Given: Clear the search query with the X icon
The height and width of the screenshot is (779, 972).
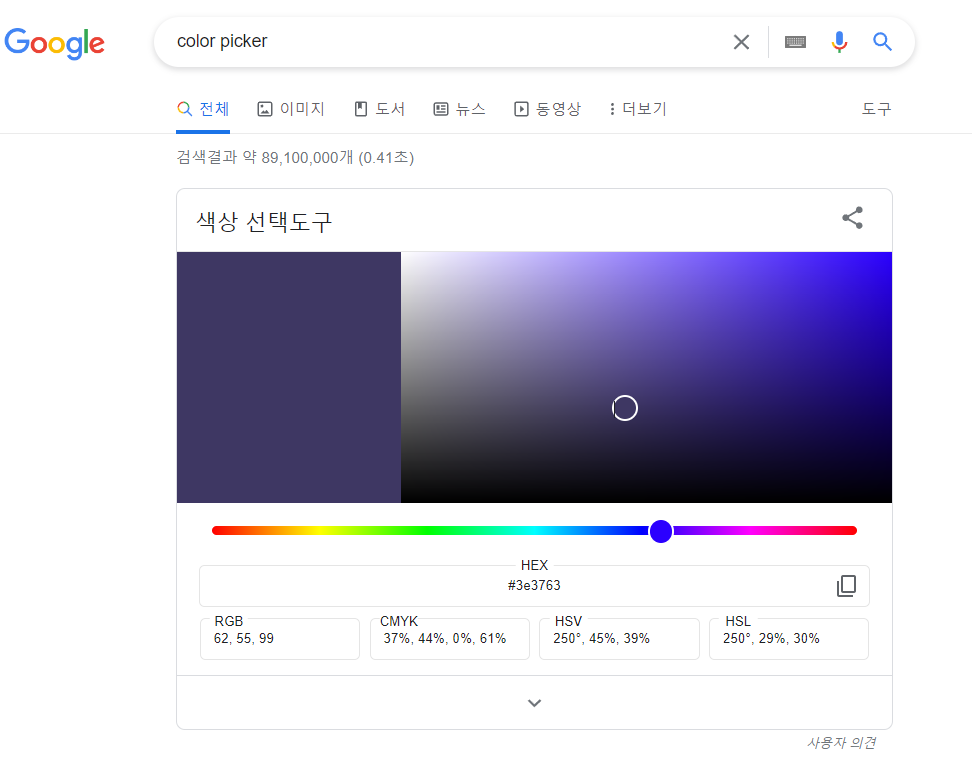Looking at the screenshot, I should pyautogui.click(x=741, y=42).
